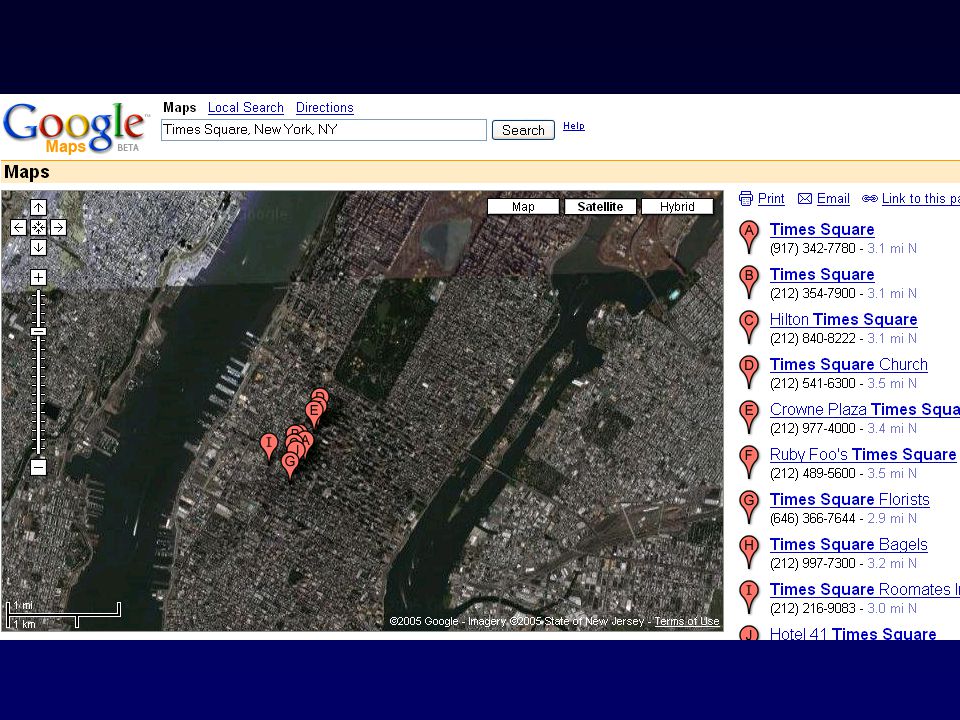Pan the map left with the arrow
960x720 pixels.
pyautogui.click(x=18, y=228)
